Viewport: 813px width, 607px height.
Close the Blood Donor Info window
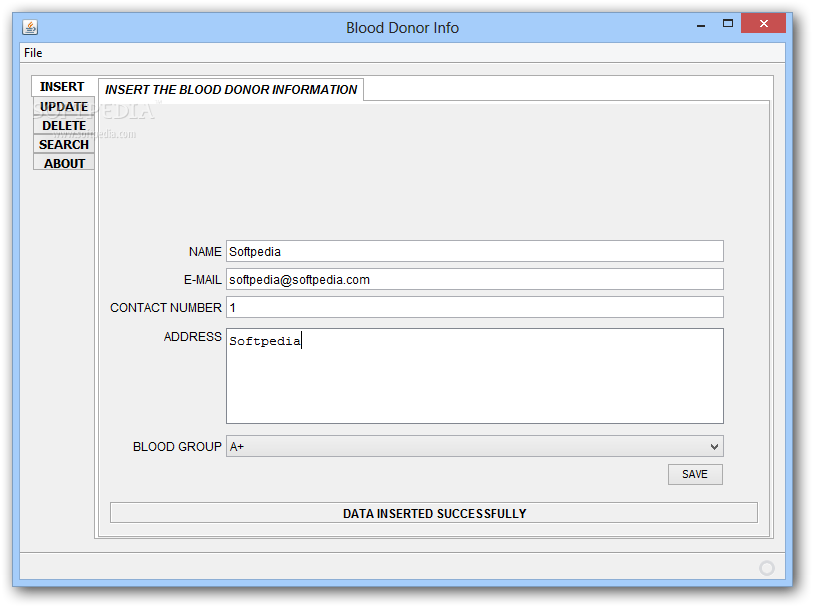(763, 23)
